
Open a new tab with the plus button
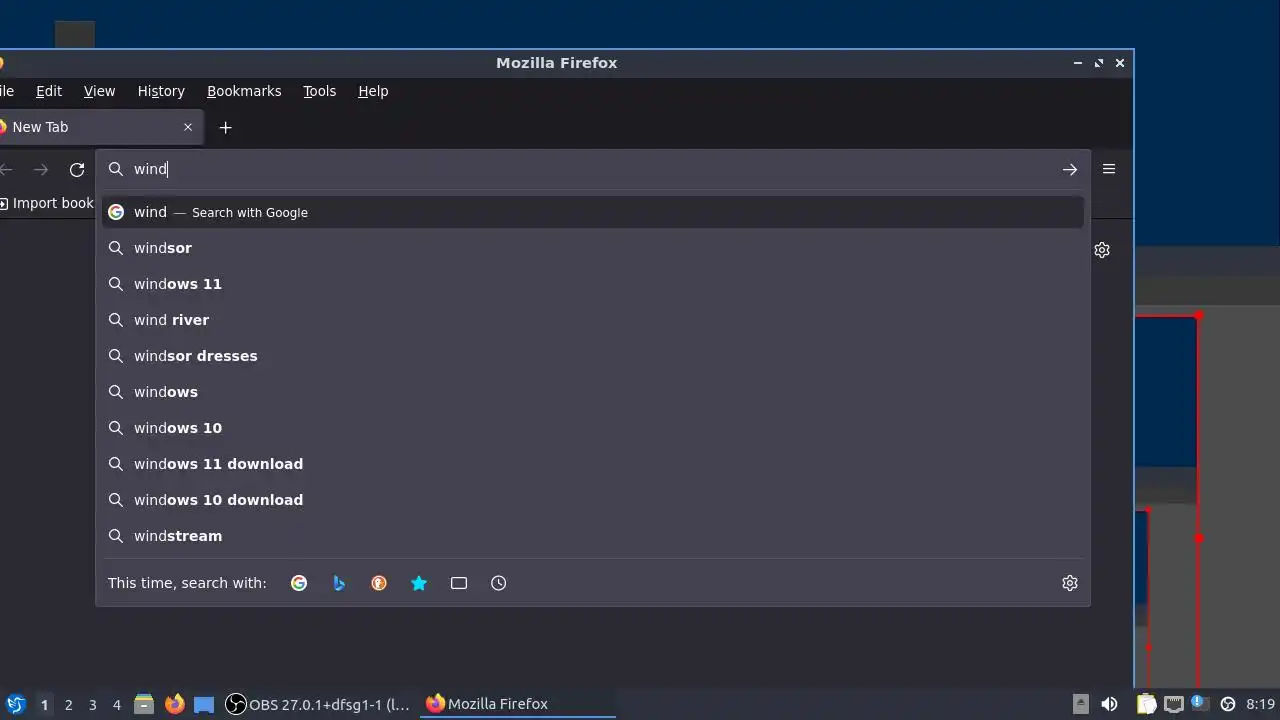(225, 127)
